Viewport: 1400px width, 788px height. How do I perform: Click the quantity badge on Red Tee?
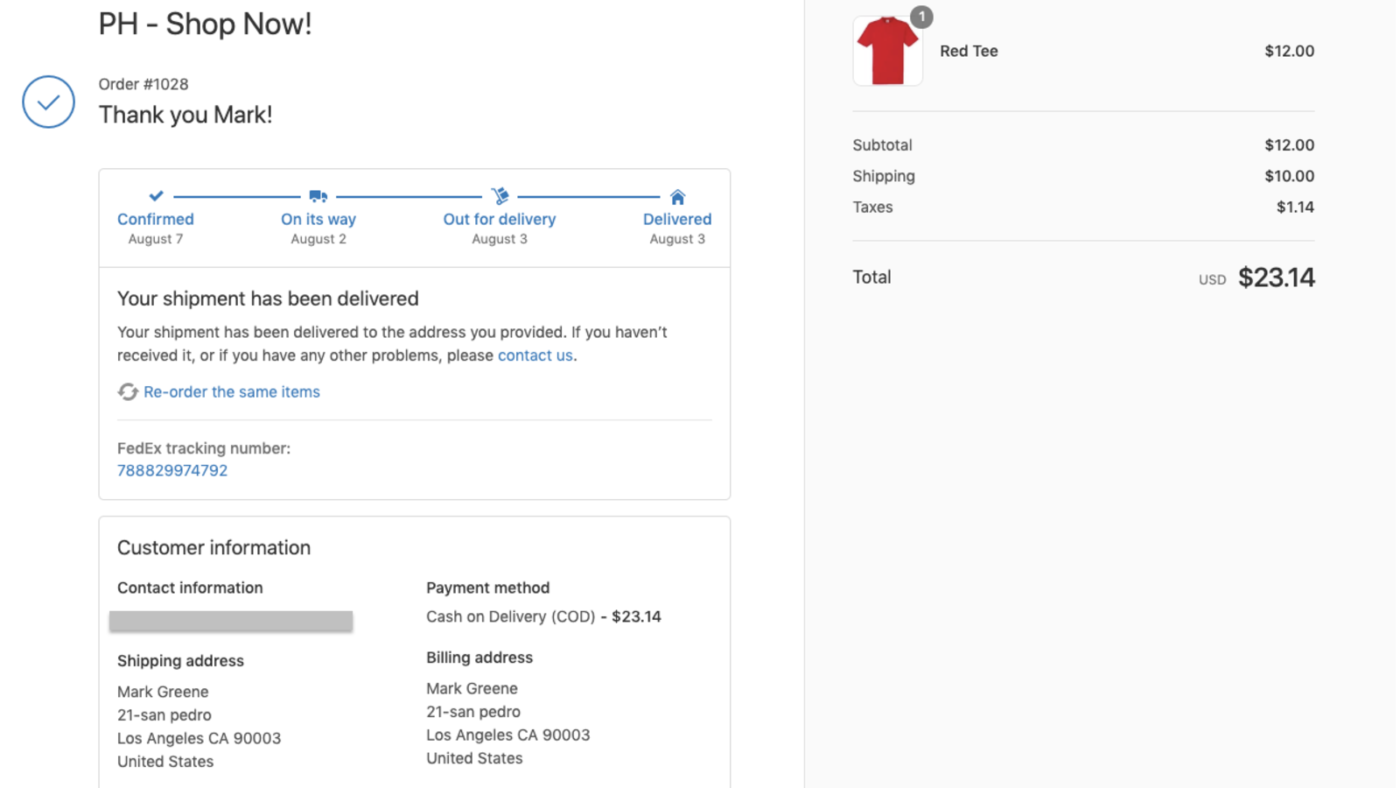(x=921, y=17)
